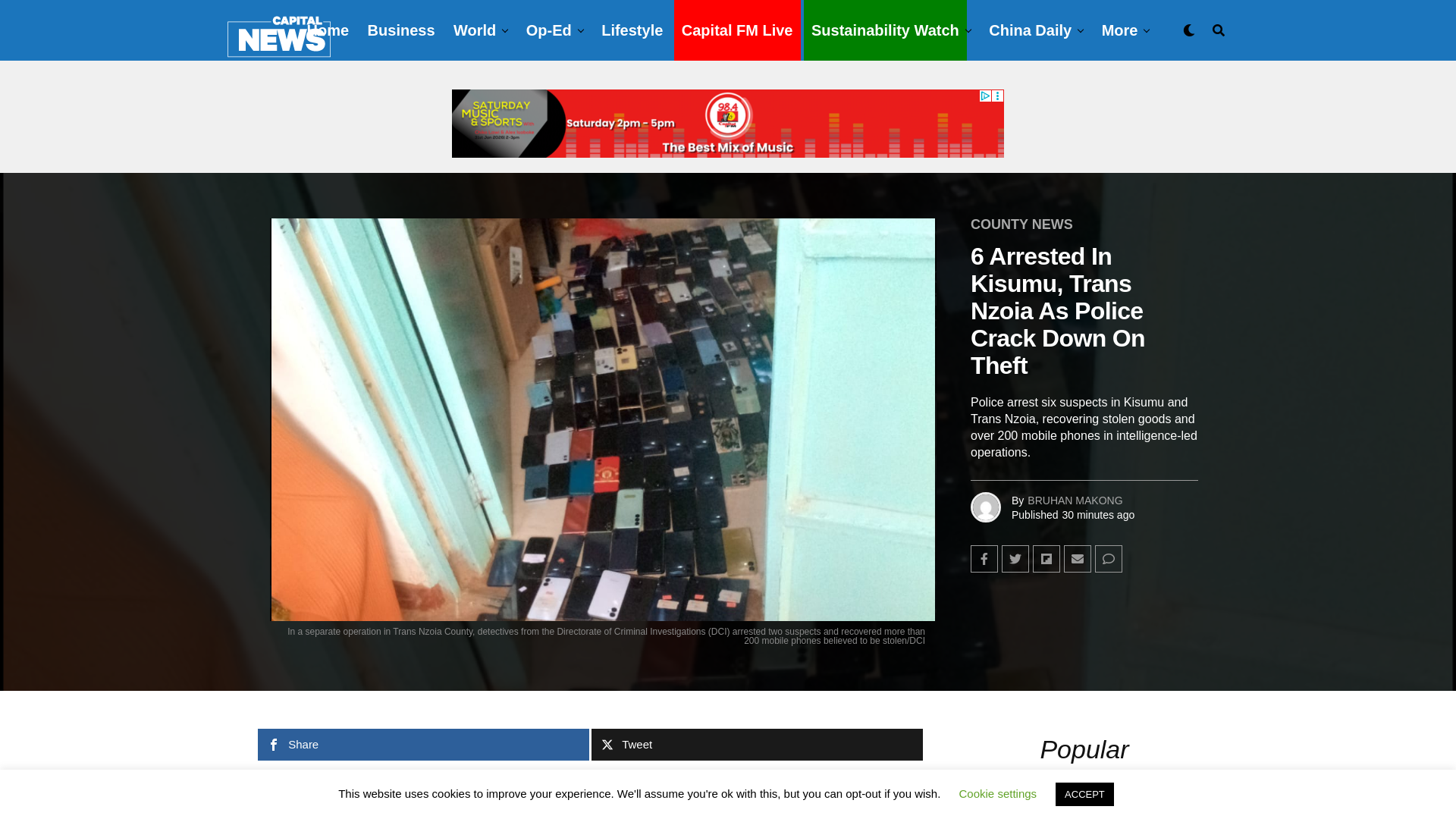This screenshot has height=819, width=1456.
Task: Click the Capital News logo
Action: tap(278, 36)
